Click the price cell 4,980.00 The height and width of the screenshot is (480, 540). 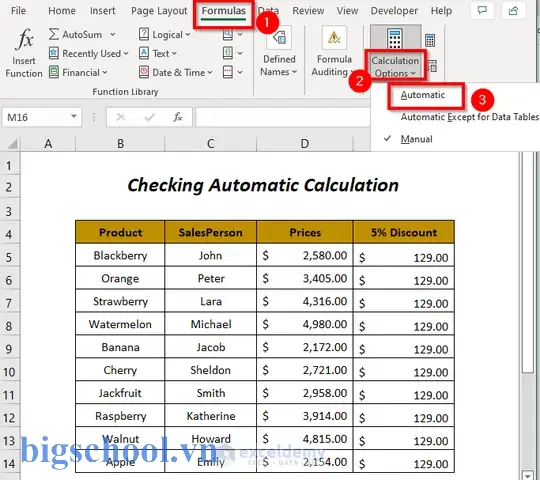point(305,324)
